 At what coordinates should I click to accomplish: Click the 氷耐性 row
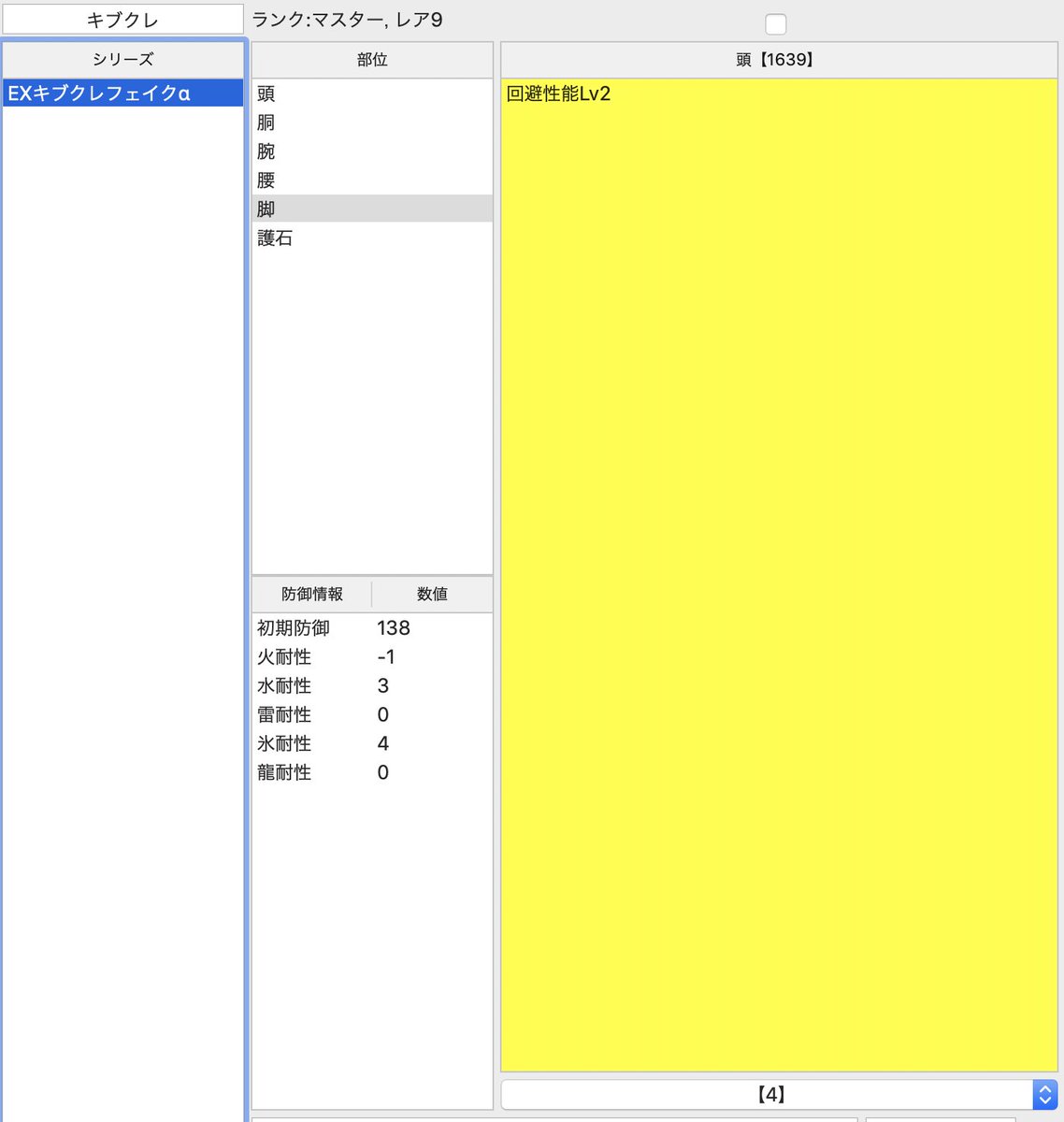coord(372,744)
